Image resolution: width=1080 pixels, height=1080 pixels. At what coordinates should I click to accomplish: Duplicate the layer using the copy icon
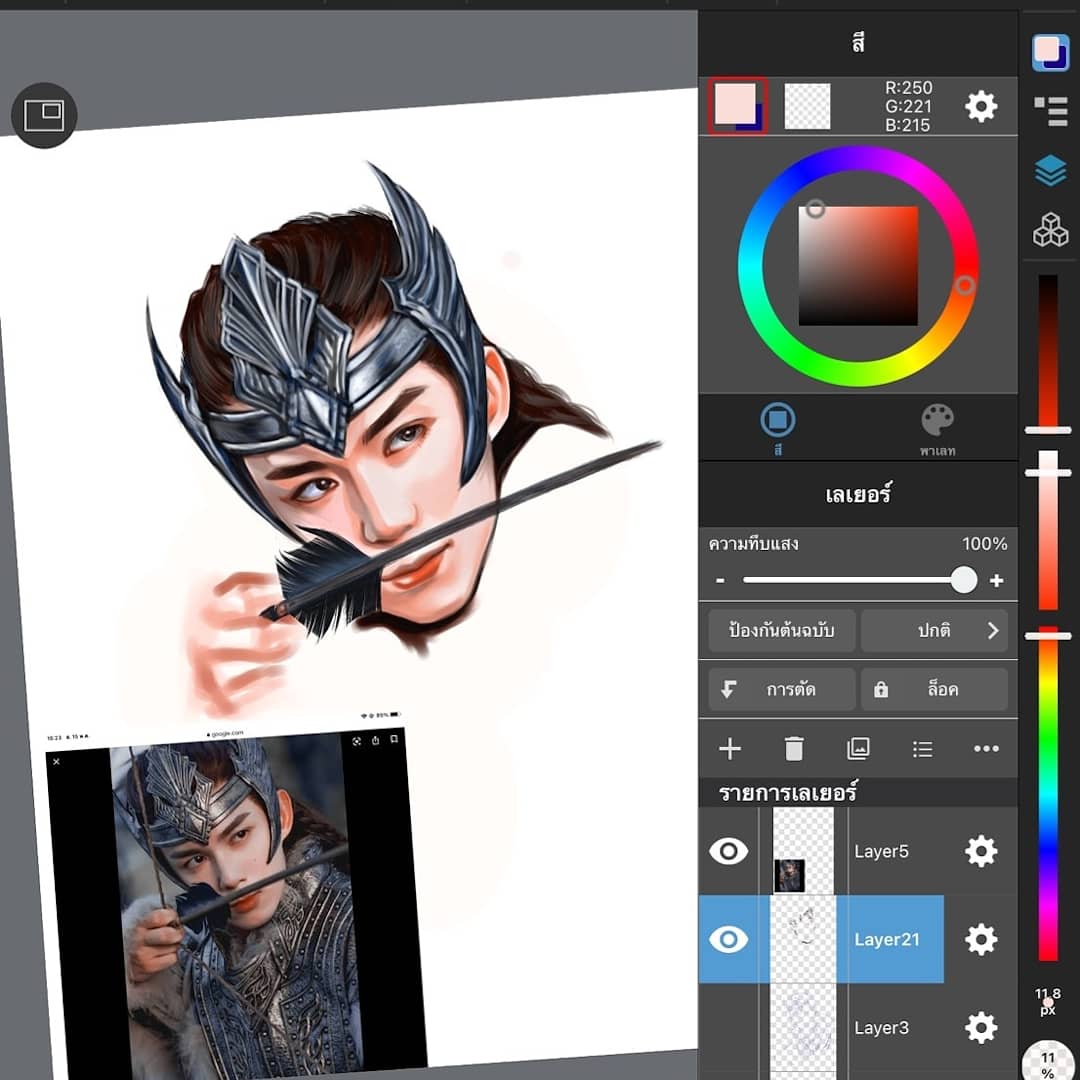point(858,749)
